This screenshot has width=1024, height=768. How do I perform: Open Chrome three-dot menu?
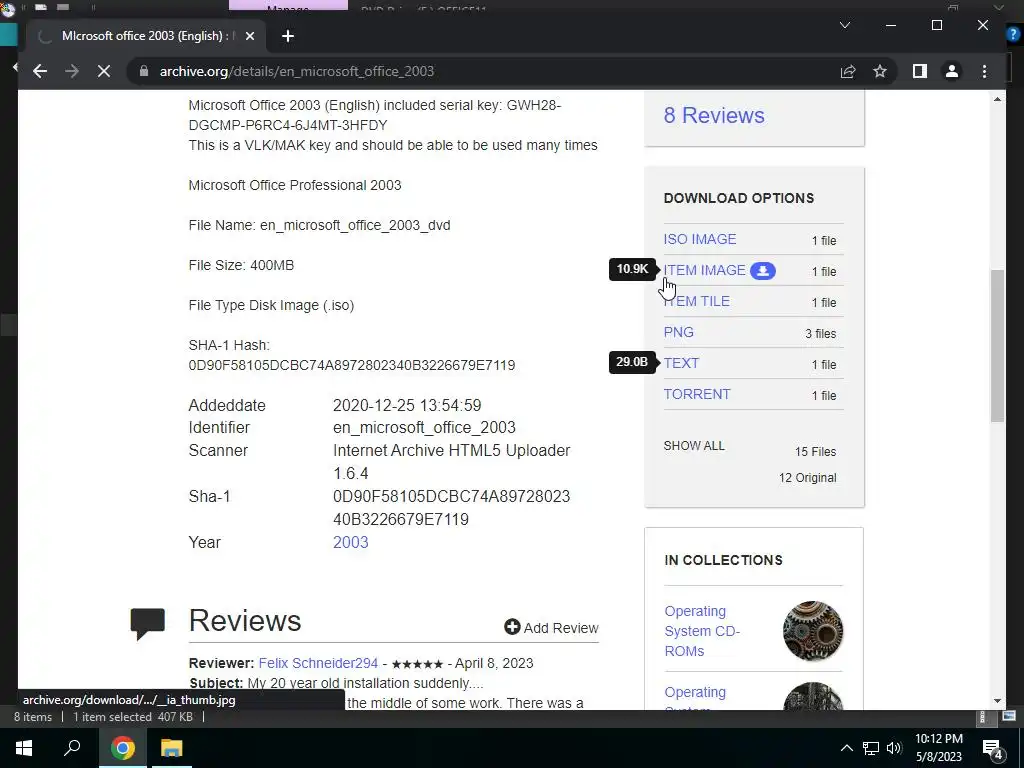point(984,71)
